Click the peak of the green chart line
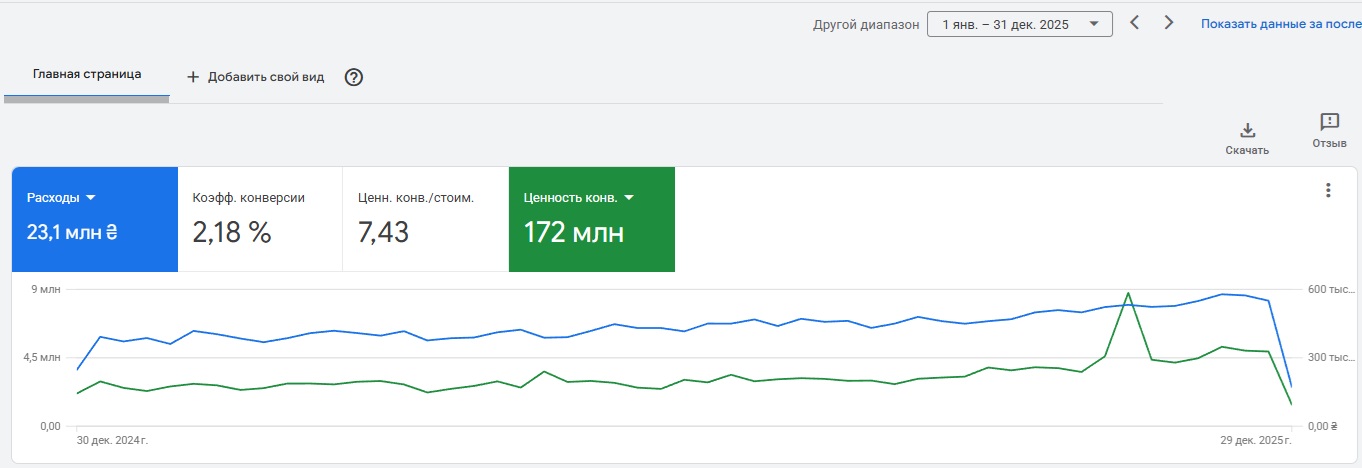Viewport: 1362px width, 468px height. click(x=1128, y=293)
